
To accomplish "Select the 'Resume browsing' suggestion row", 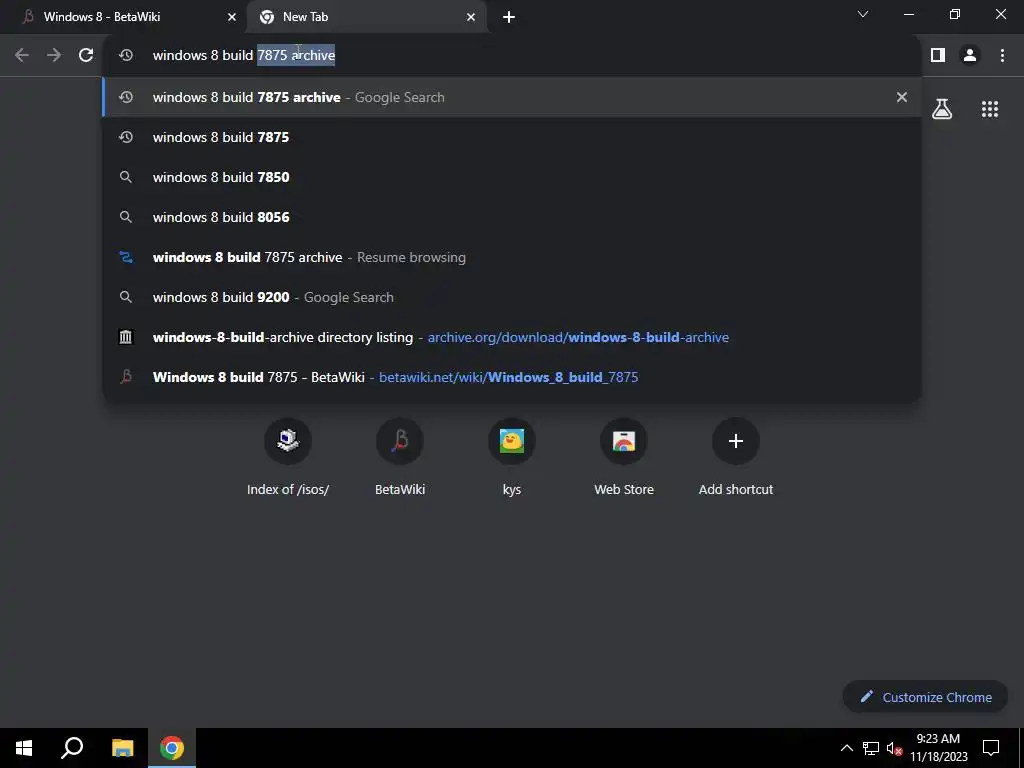I will pos(512,257).
